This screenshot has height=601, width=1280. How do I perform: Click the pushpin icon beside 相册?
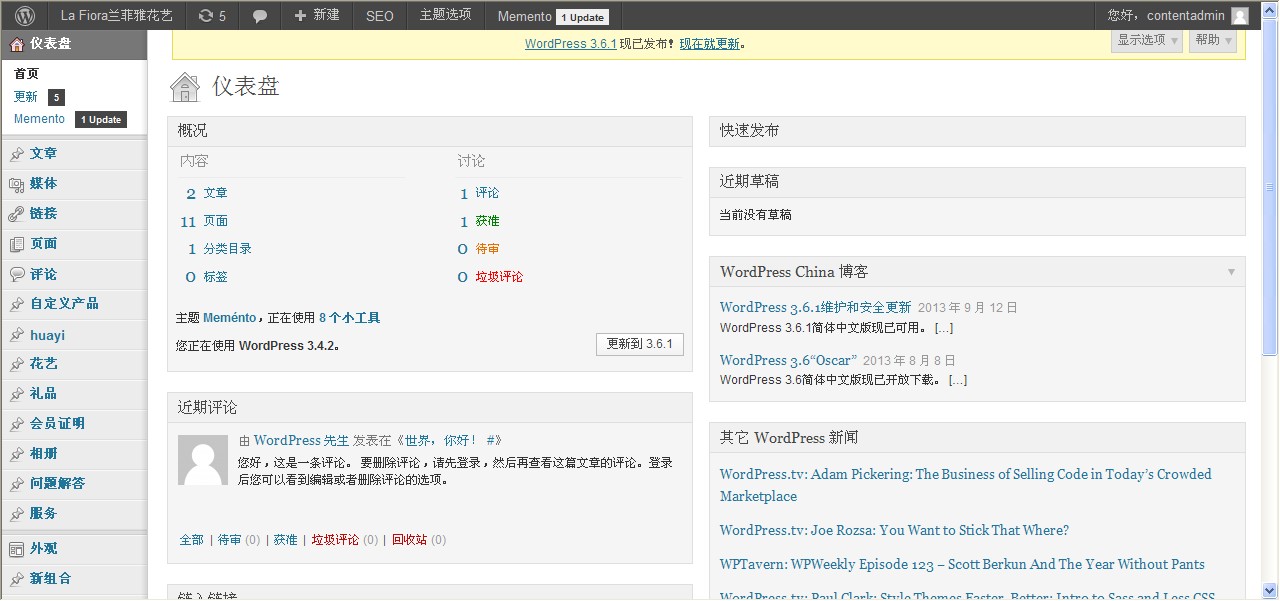click(16, 454)
